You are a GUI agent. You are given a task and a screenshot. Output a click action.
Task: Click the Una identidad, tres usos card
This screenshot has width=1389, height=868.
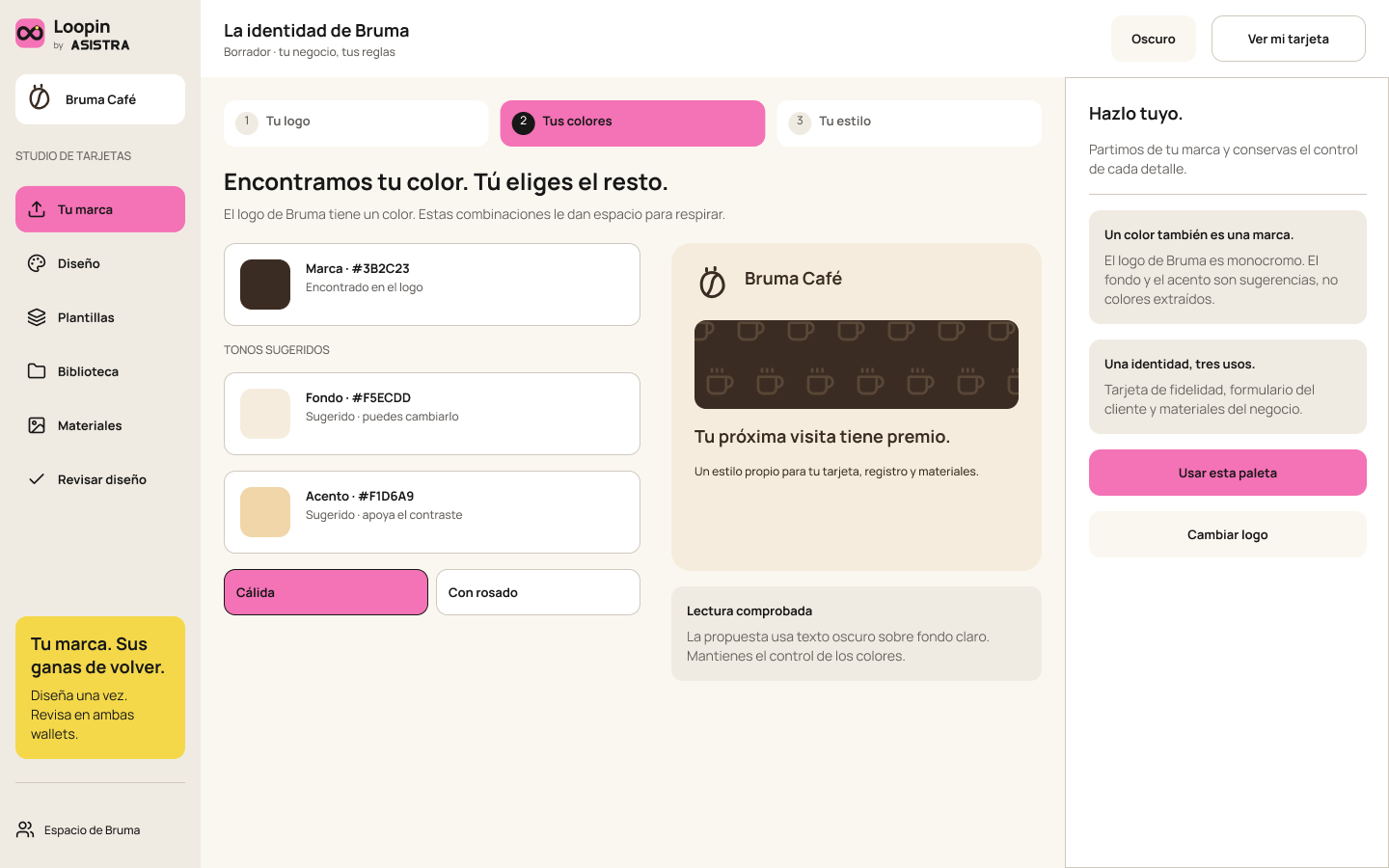[x=1228, y=387]
